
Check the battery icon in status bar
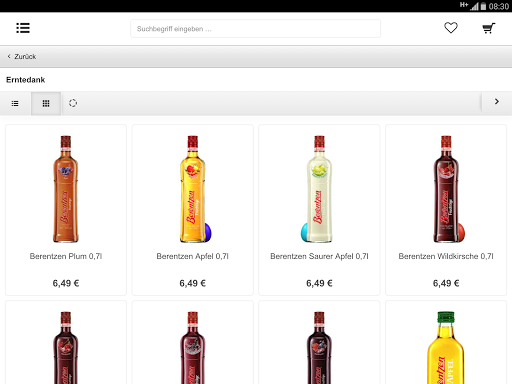(x=483, y=6)
